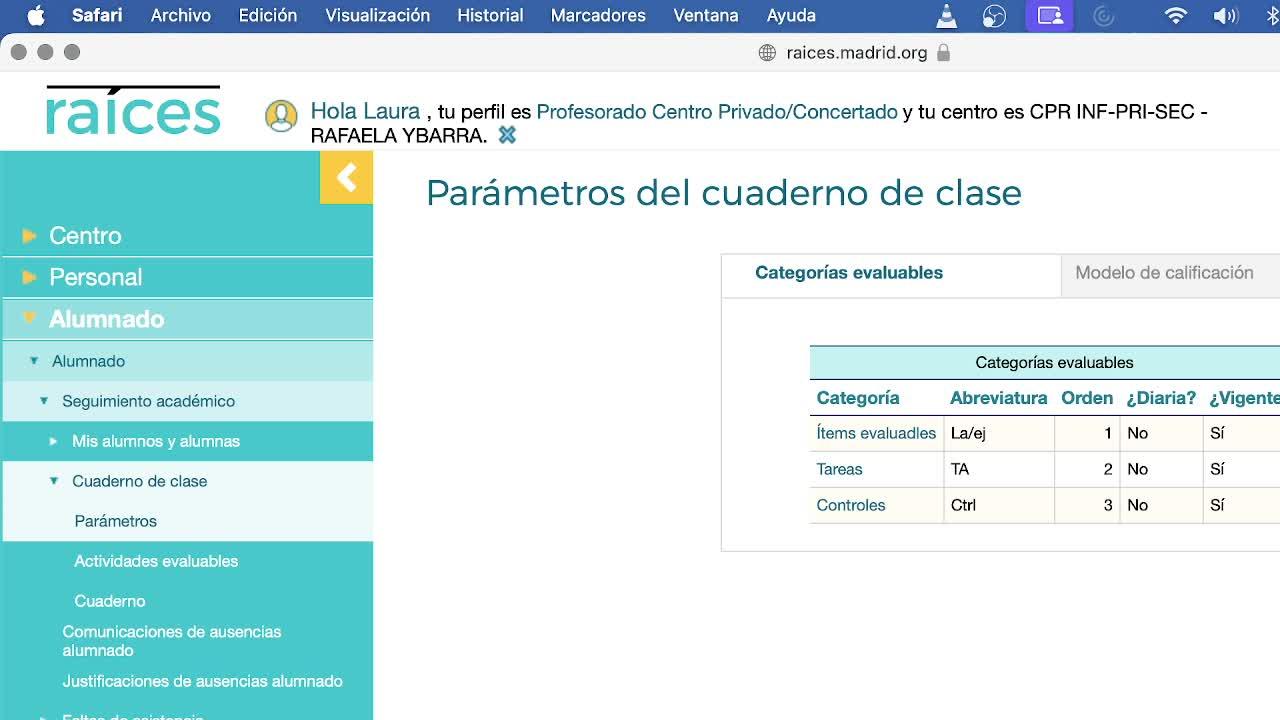The image size is (1280, 720).
Task: Click the VLC cone icon in the menu bar
Action: point(946,16)
